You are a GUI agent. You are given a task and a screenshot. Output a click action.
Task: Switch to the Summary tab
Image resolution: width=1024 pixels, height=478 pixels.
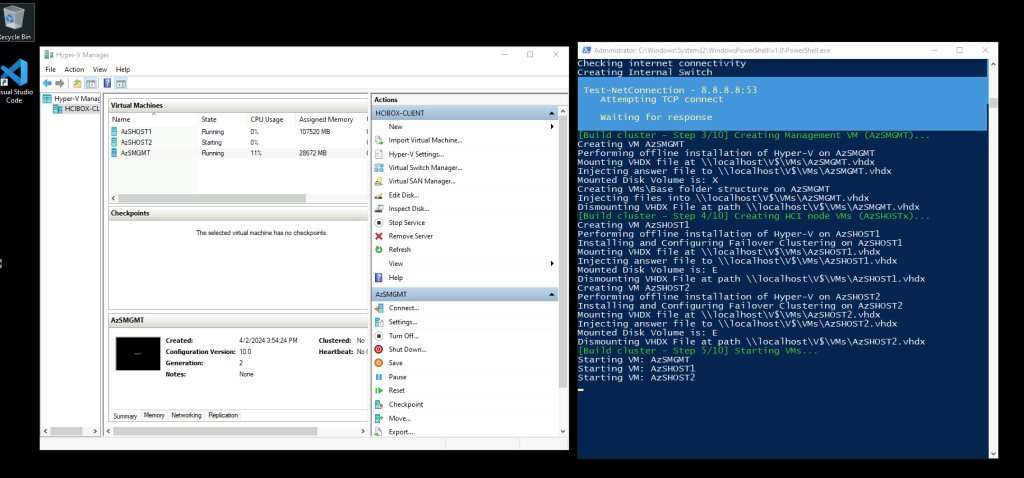tap(125, 416)
